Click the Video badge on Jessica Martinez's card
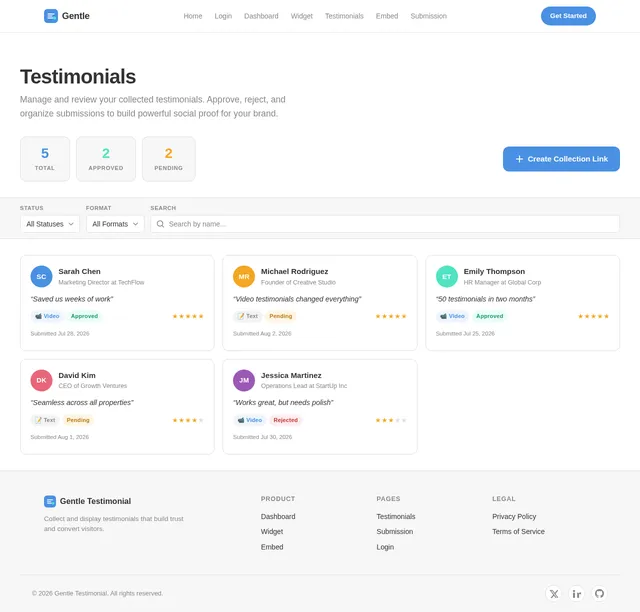 click(250, 420)
